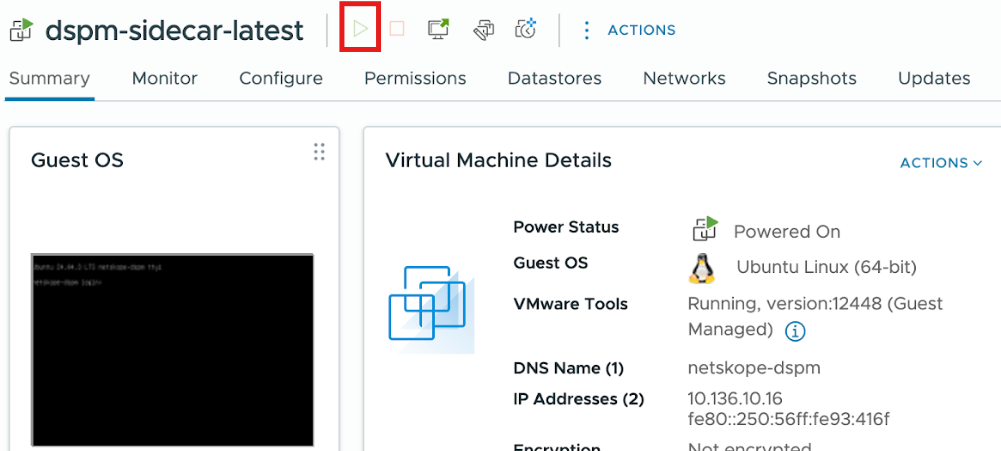Click the IP Addresses (2) label

pos(579,399)
